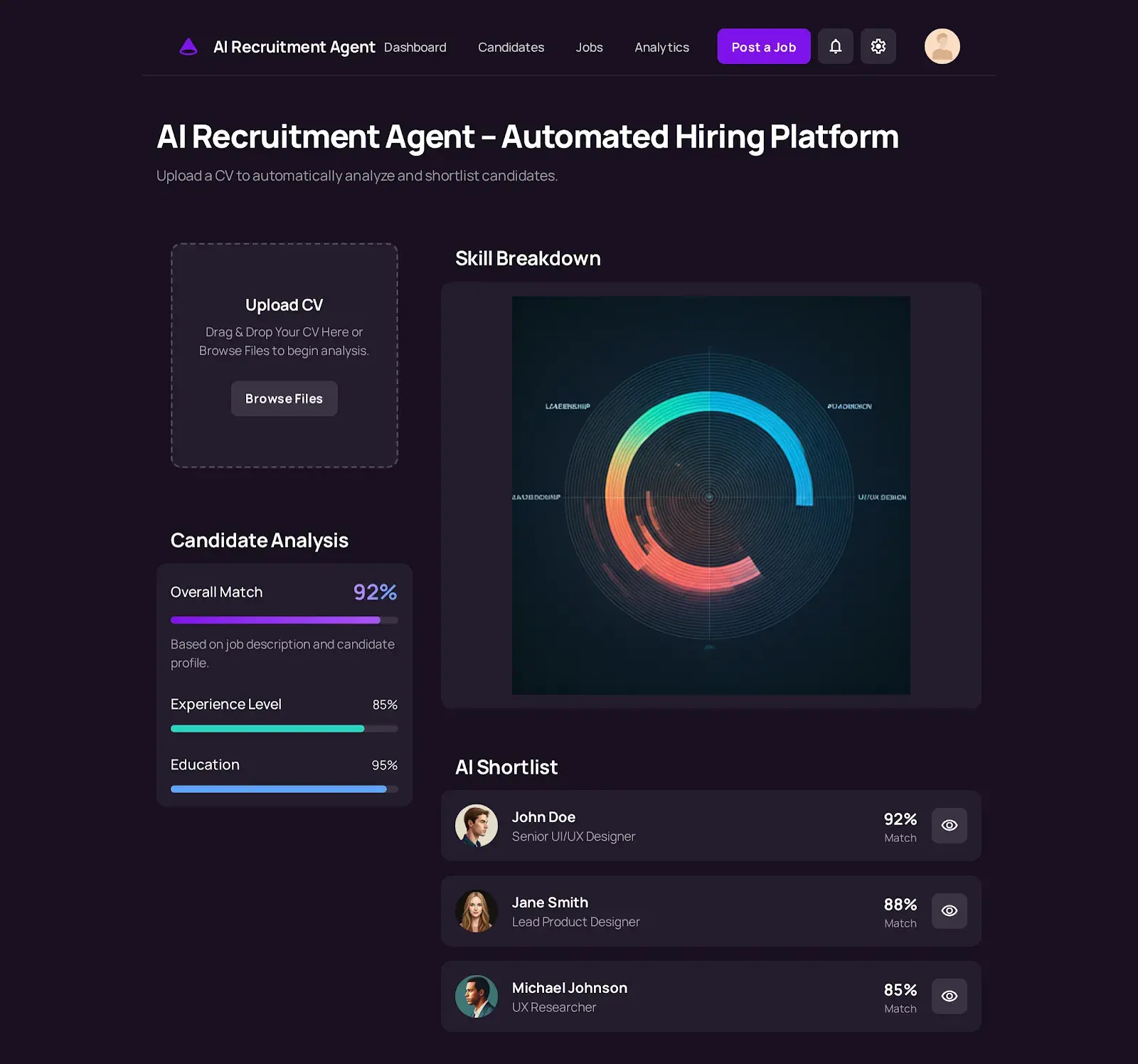The width and height of the screenshot is (1138, 1064).
Task: Click the name Jane Smith
Action: 550,903
